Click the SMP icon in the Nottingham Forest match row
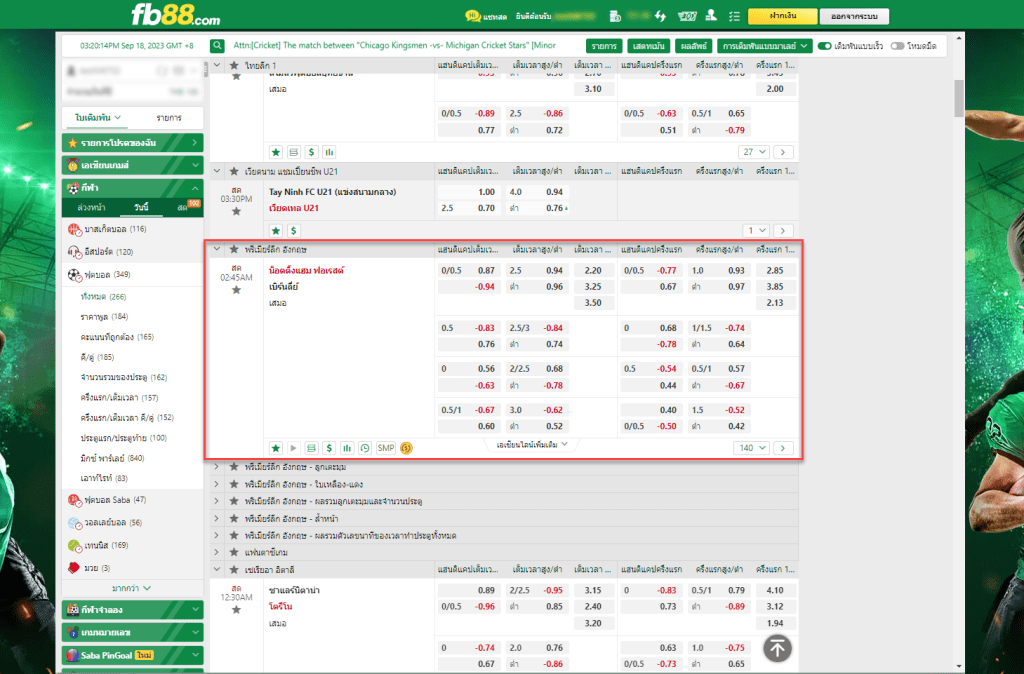The width and height of the screenshot is (1024, 674). (x=386, y=448)
